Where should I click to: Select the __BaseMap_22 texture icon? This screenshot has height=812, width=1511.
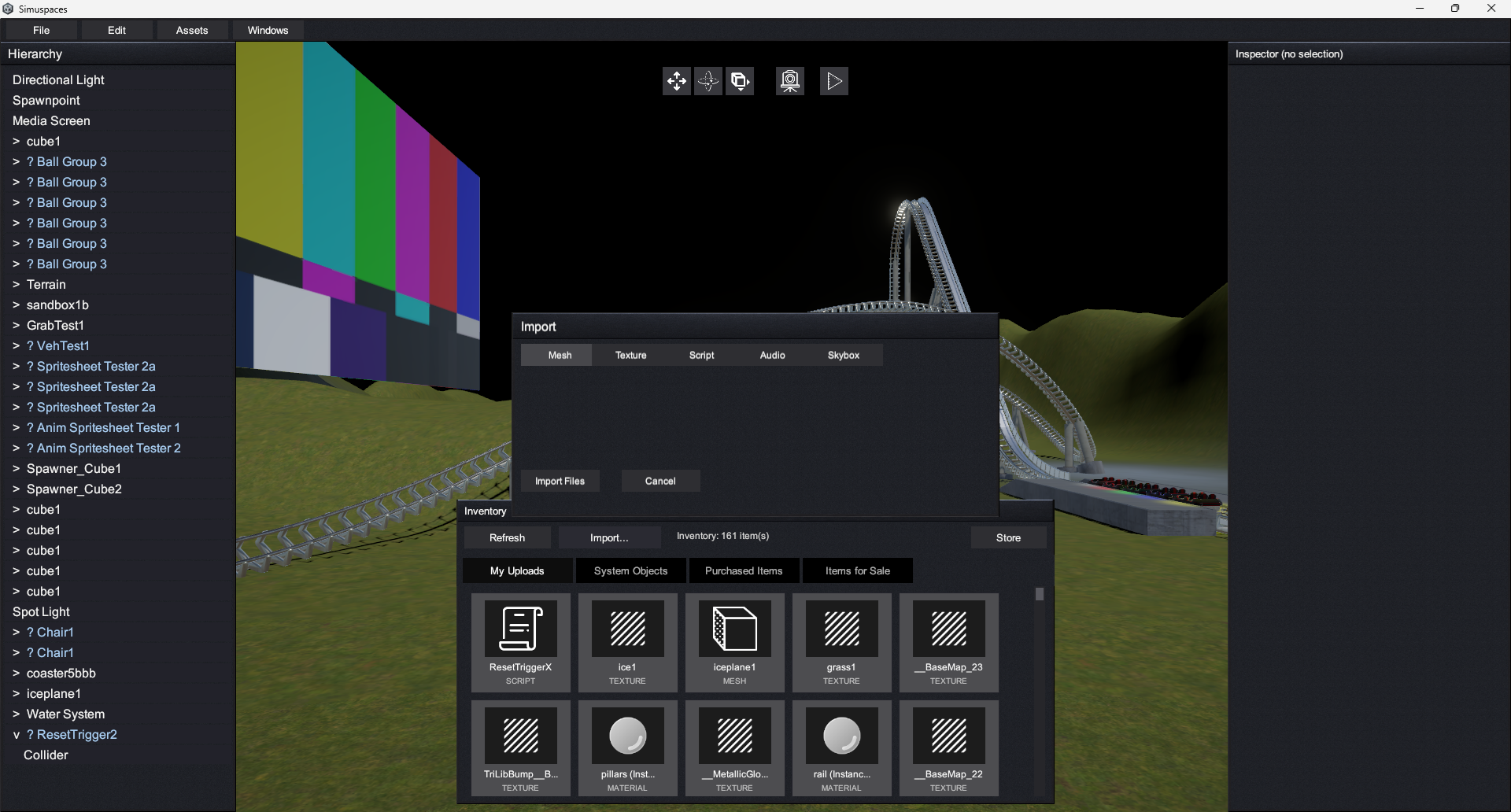(x=948, y=736)
